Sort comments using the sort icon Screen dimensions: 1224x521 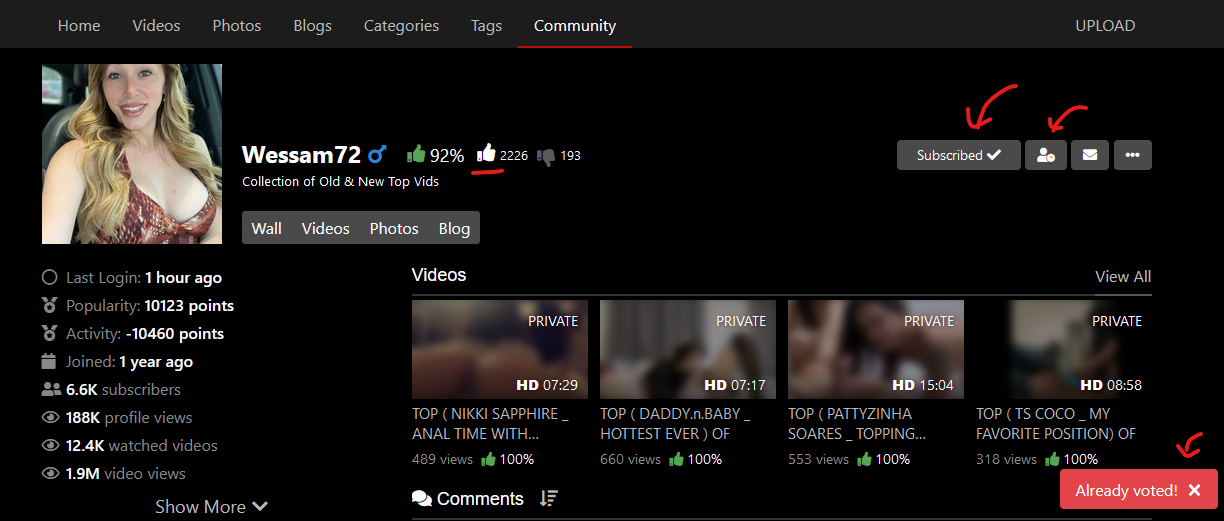click(x=548, y=498)
